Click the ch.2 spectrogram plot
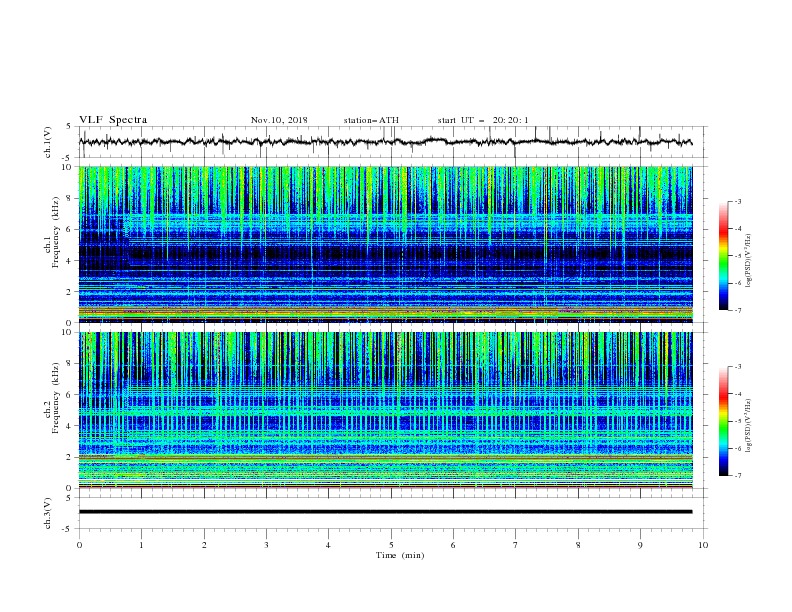This screenshot has width=792, height=612. [385, 410]
